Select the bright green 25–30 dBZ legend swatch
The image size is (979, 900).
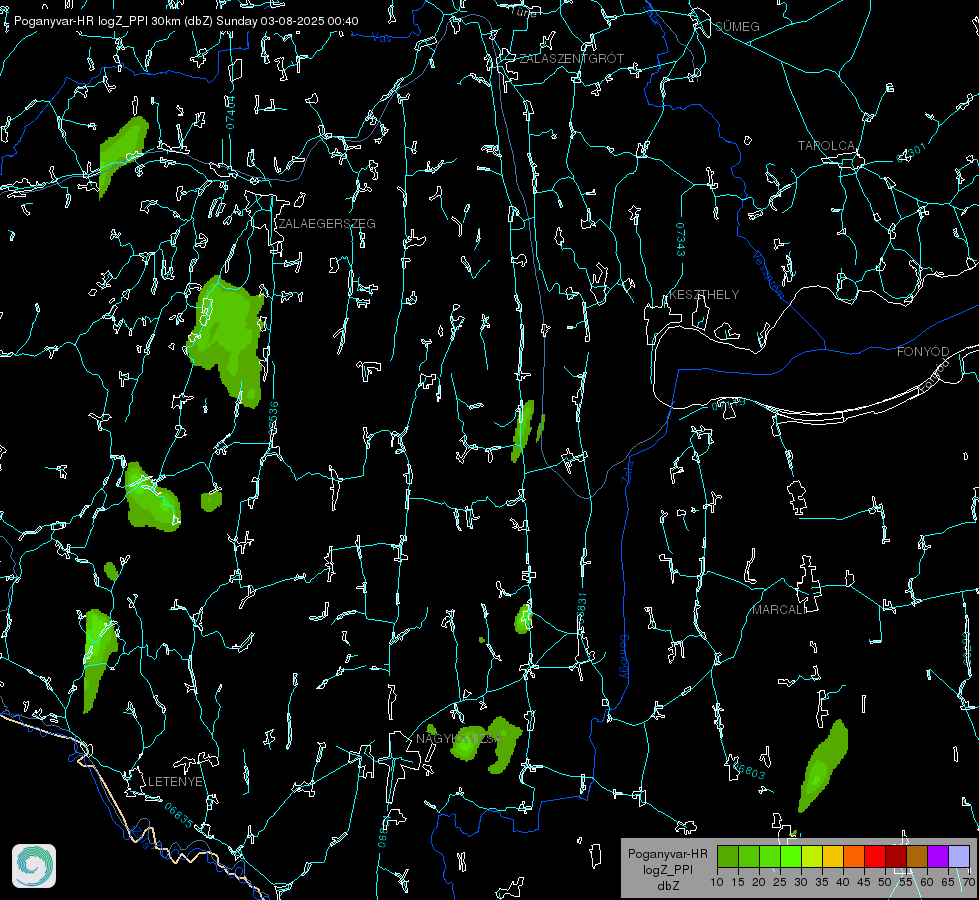pyautogui.click(x=791, y=856)
